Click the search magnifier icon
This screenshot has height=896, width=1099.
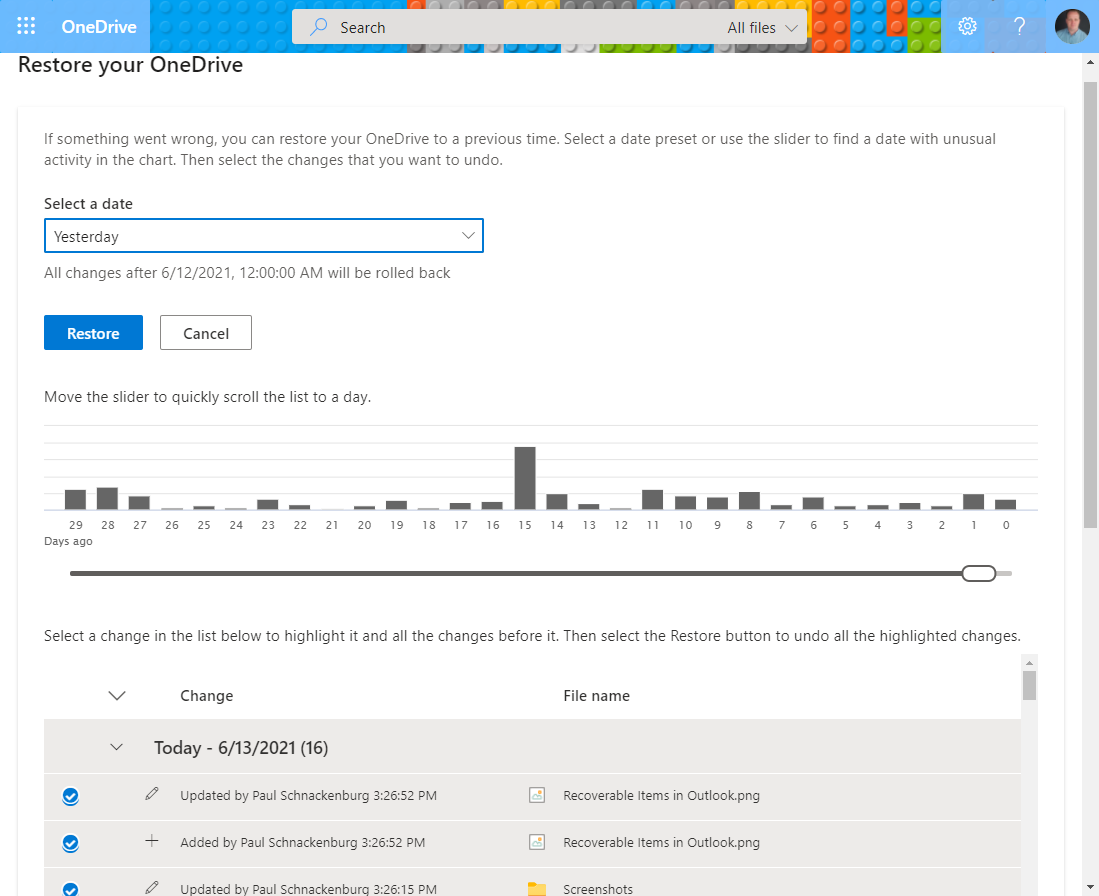(319, 27)
